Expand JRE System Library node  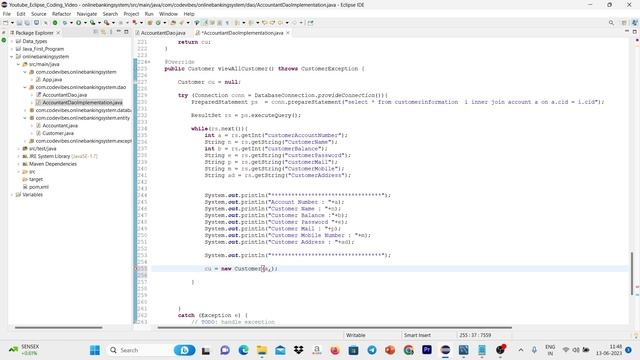pyautogui.click(x=18, y=156)
